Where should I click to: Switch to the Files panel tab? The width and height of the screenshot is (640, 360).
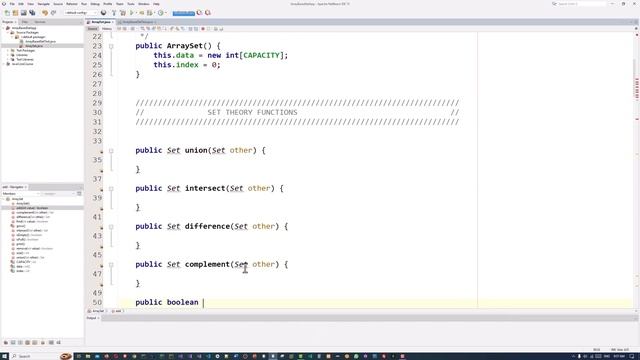click(25, 22)
